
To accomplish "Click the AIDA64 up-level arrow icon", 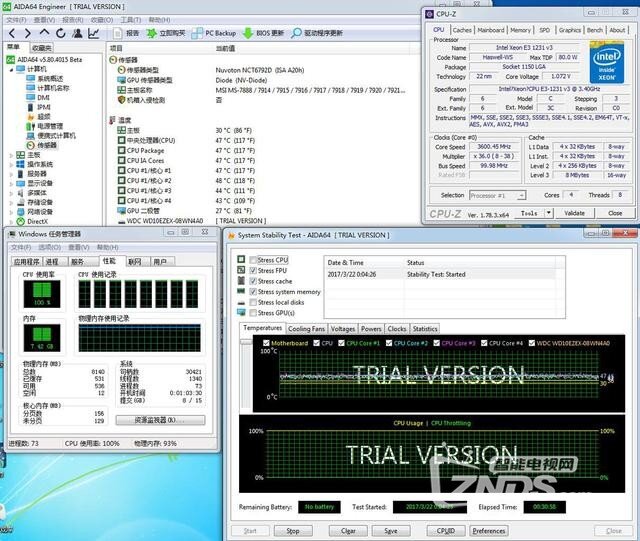I will [x=44, y=32].
